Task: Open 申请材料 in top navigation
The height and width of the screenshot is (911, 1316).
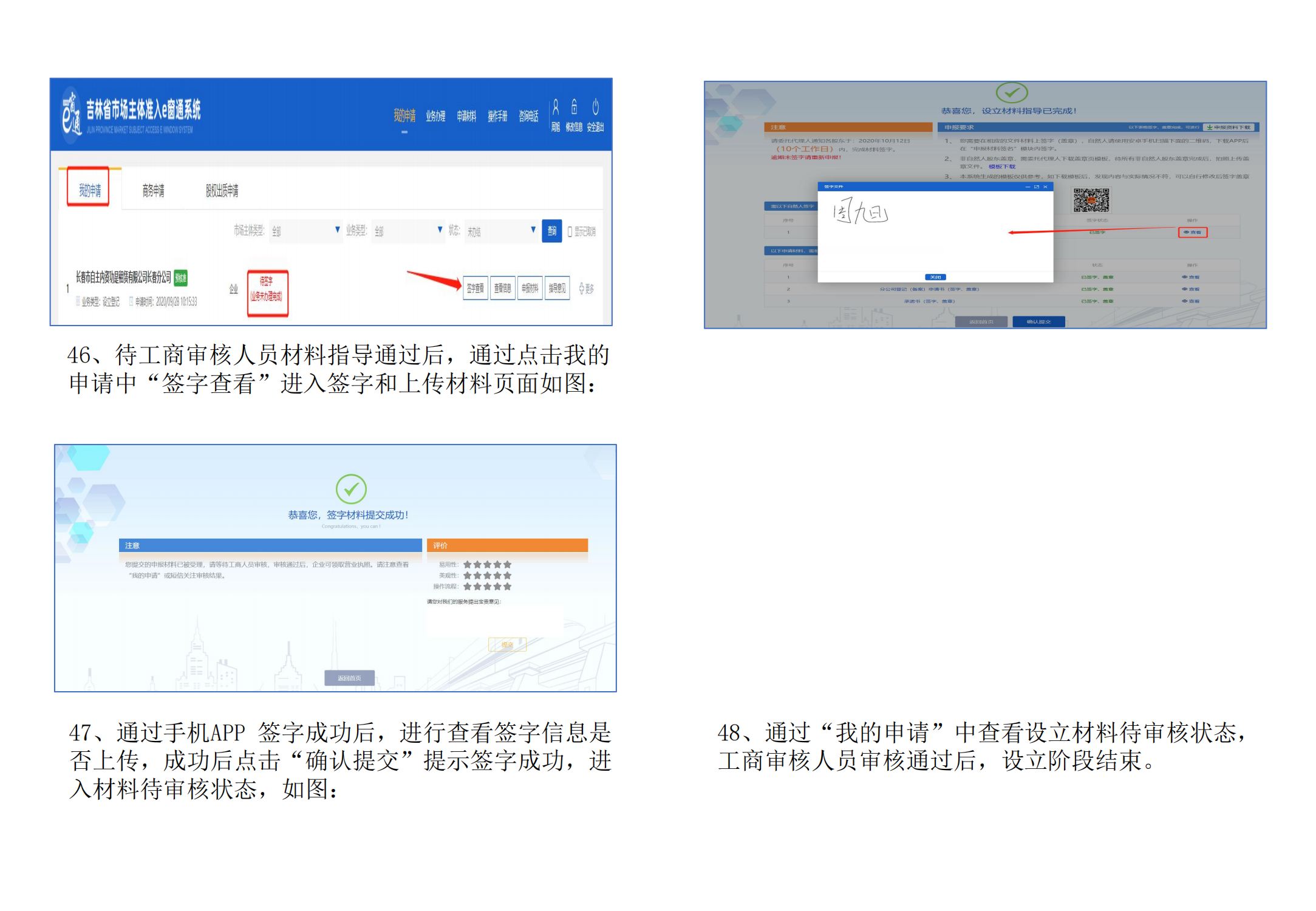Action: point(466,116)
